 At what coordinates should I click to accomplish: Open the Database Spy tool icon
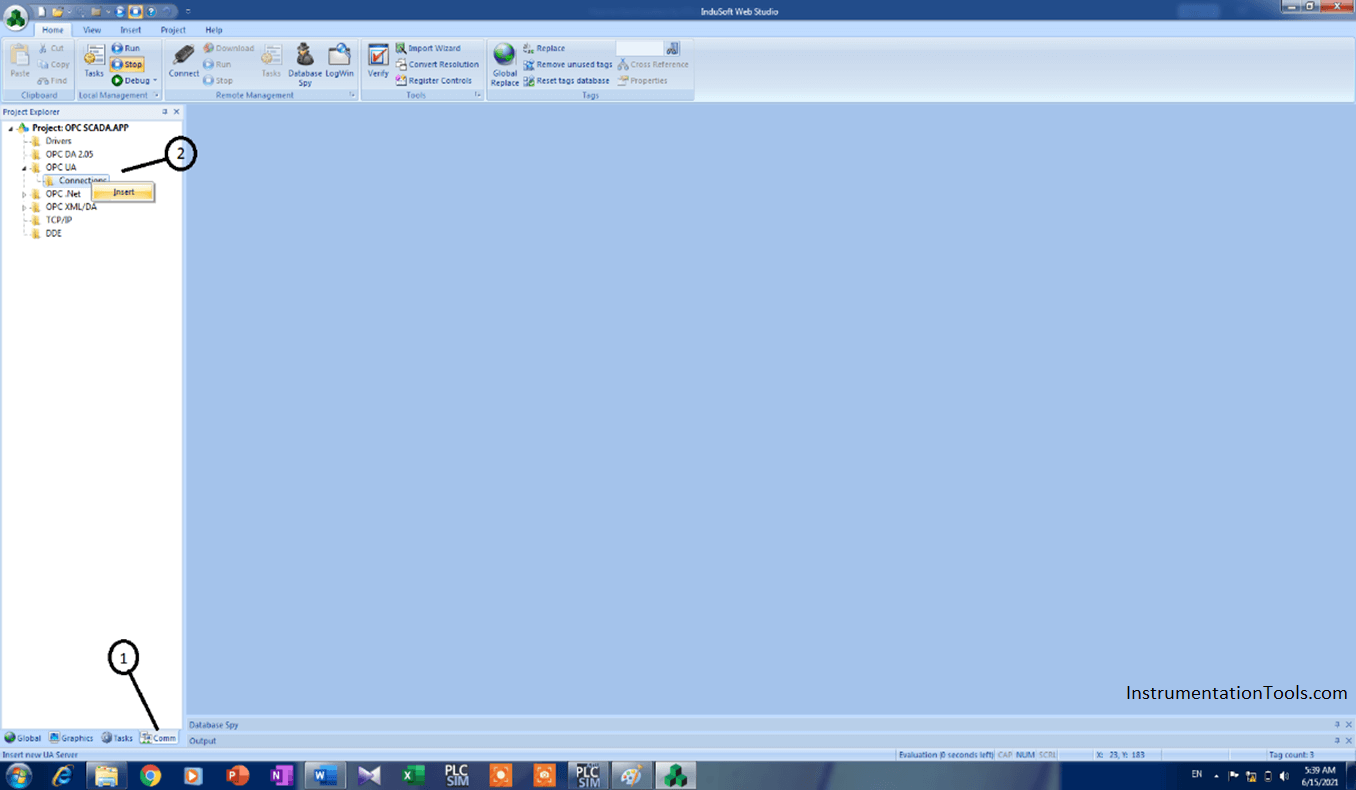[x=305, y=64]
